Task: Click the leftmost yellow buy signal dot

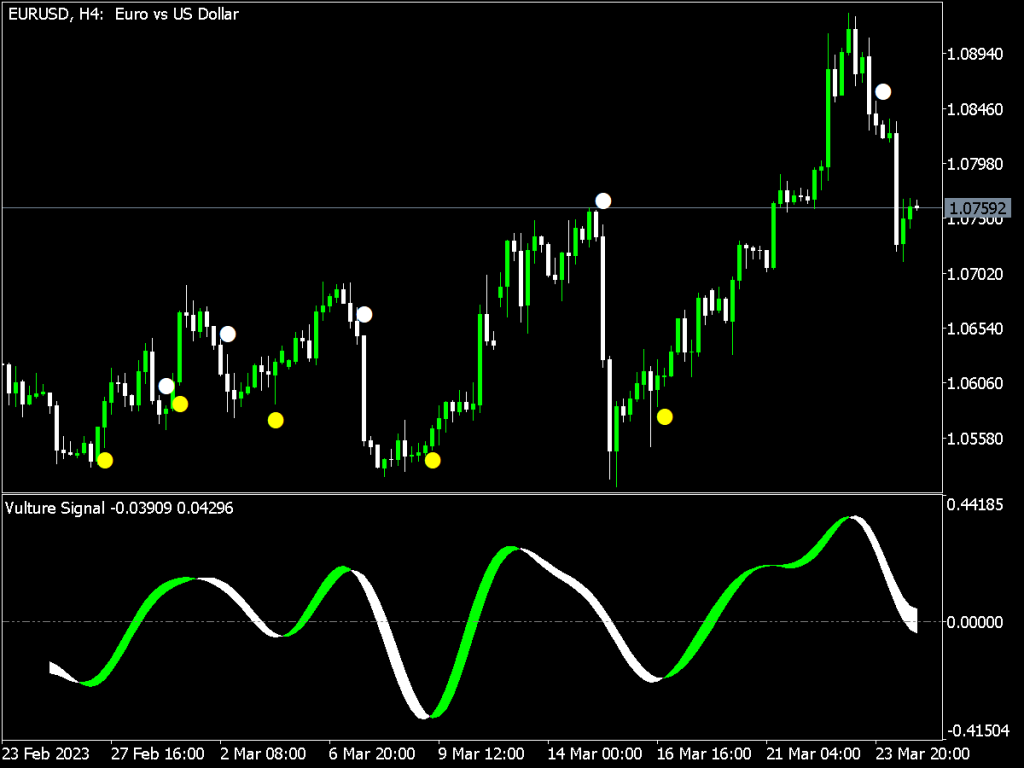Action: coord(105,460)
